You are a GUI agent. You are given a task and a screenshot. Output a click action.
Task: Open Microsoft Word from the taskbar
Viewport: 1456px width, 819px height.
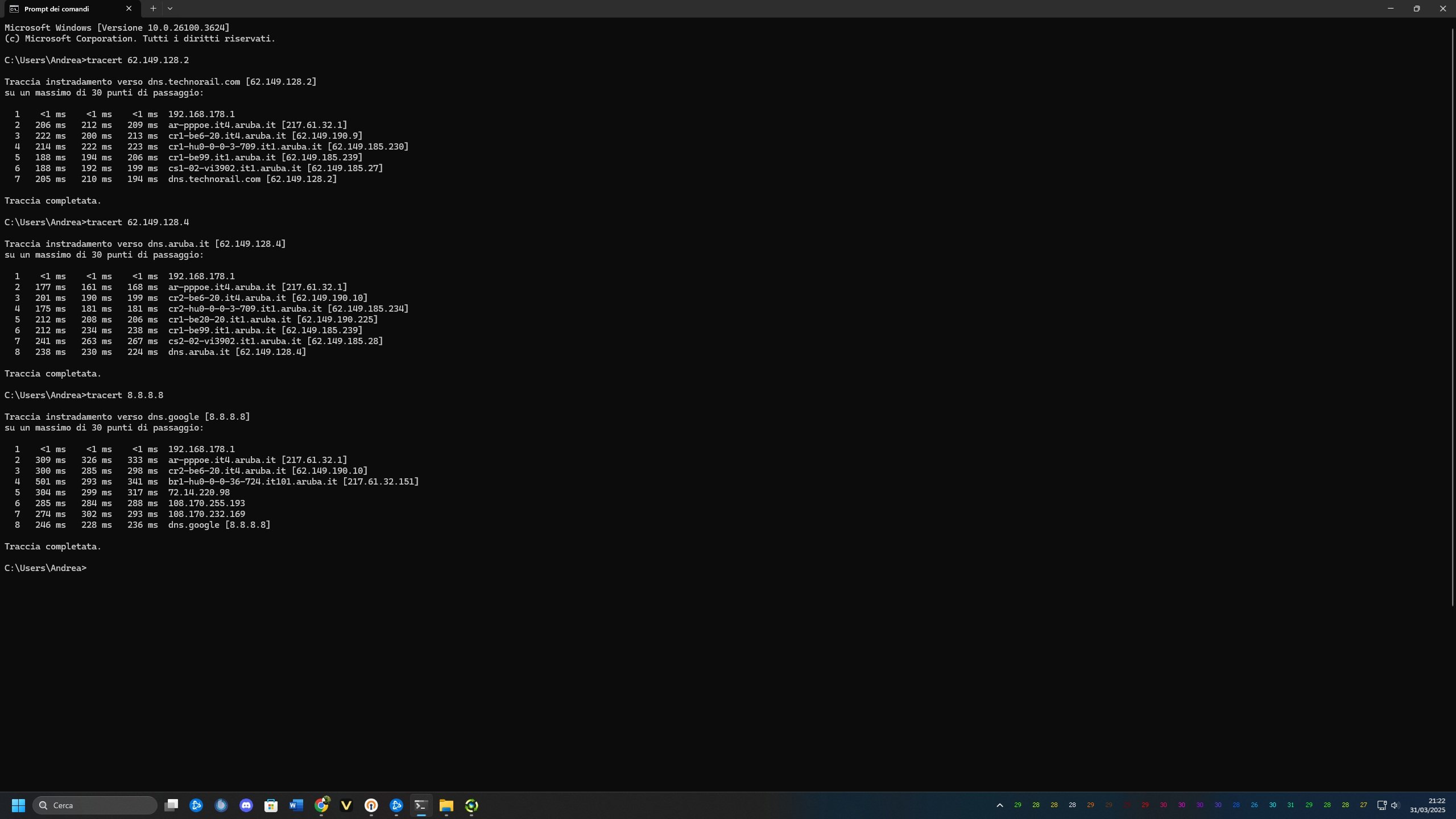pyautogui.click(x=296, y=805)
